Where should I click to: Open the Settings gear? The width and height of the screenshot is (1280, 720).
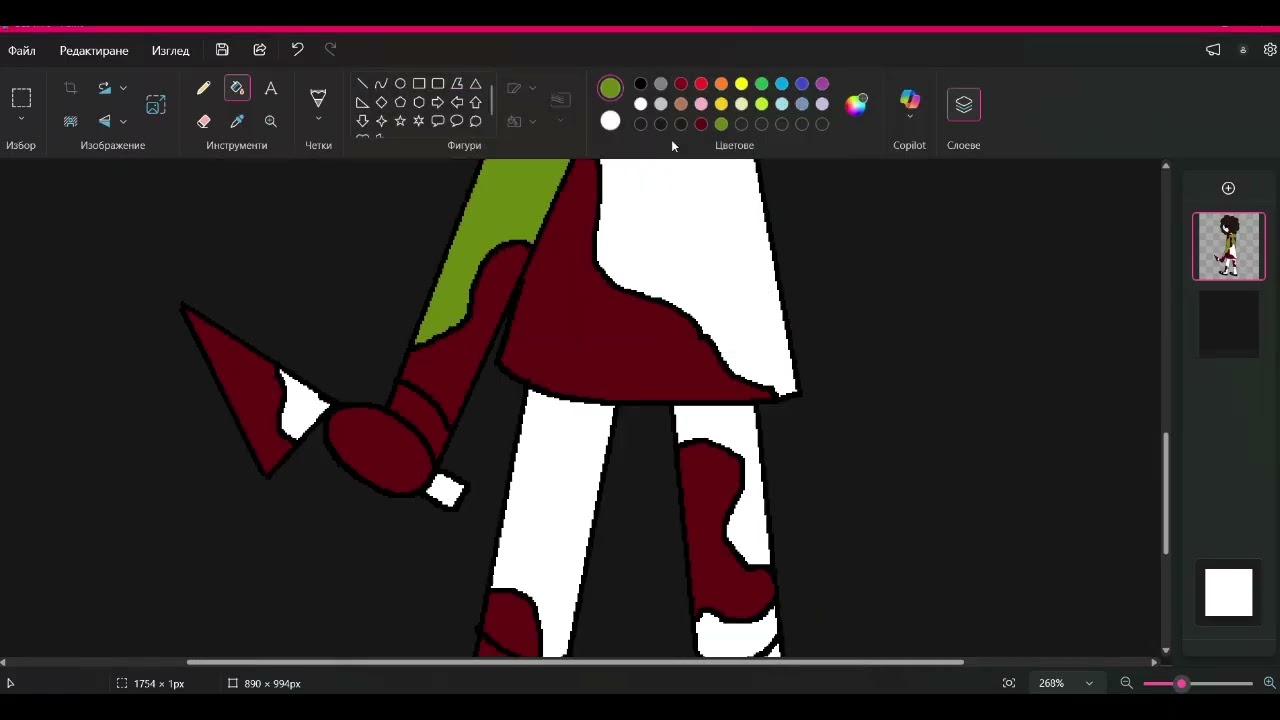coord(1270,50)
